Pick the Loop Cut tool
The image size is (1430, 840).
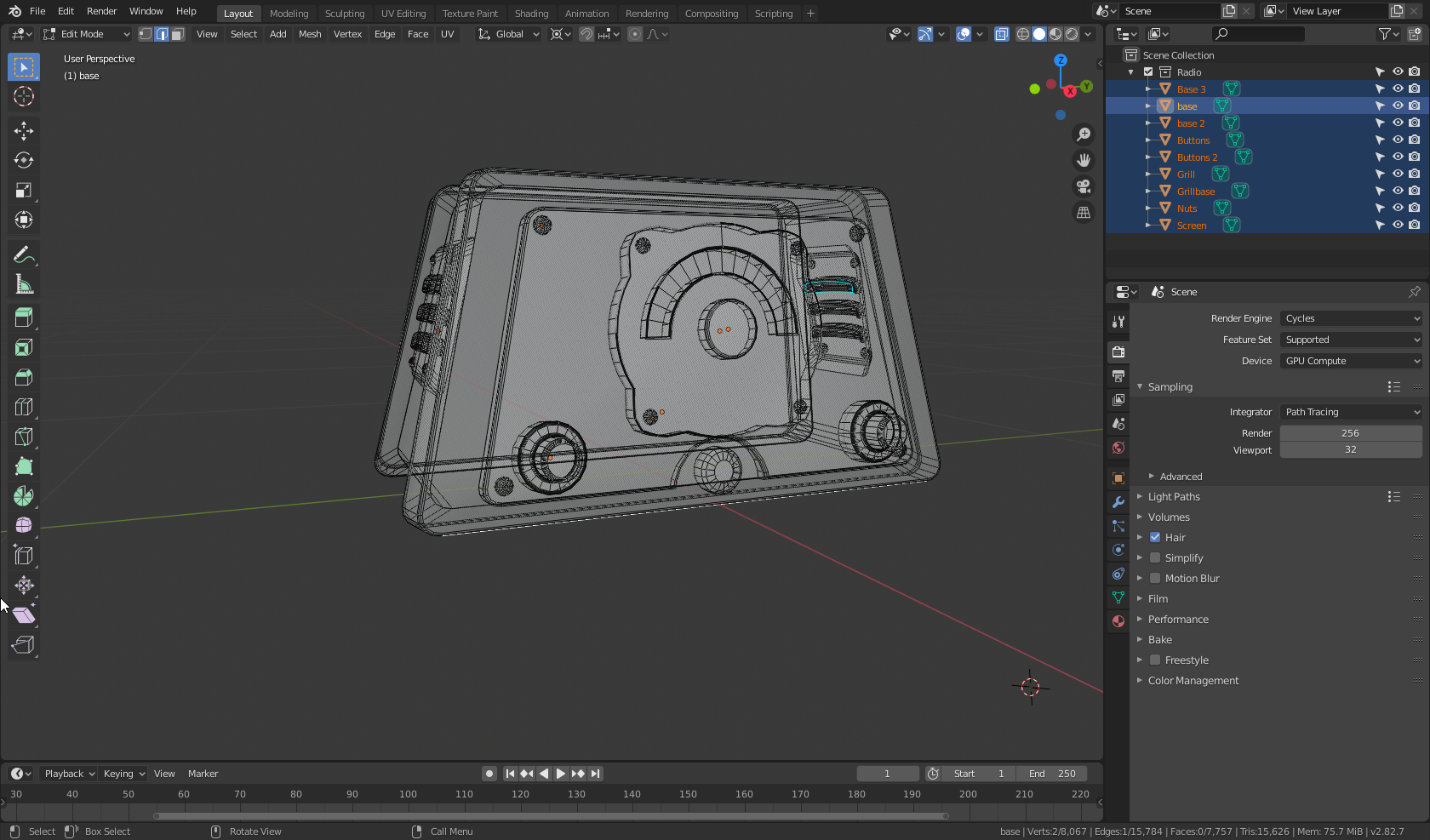coord(24,407)
